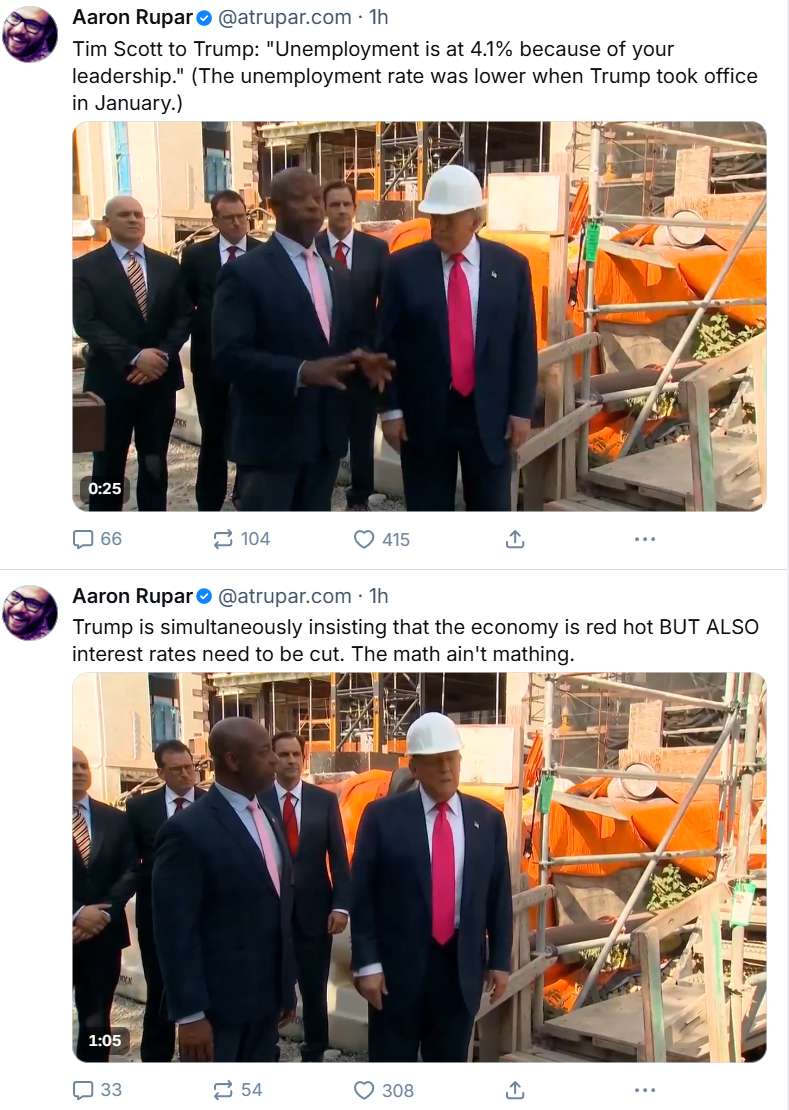Reply to the Tim Scott unemployment post
Viewport: 789px width, 1110px height.
pos(97,539)
